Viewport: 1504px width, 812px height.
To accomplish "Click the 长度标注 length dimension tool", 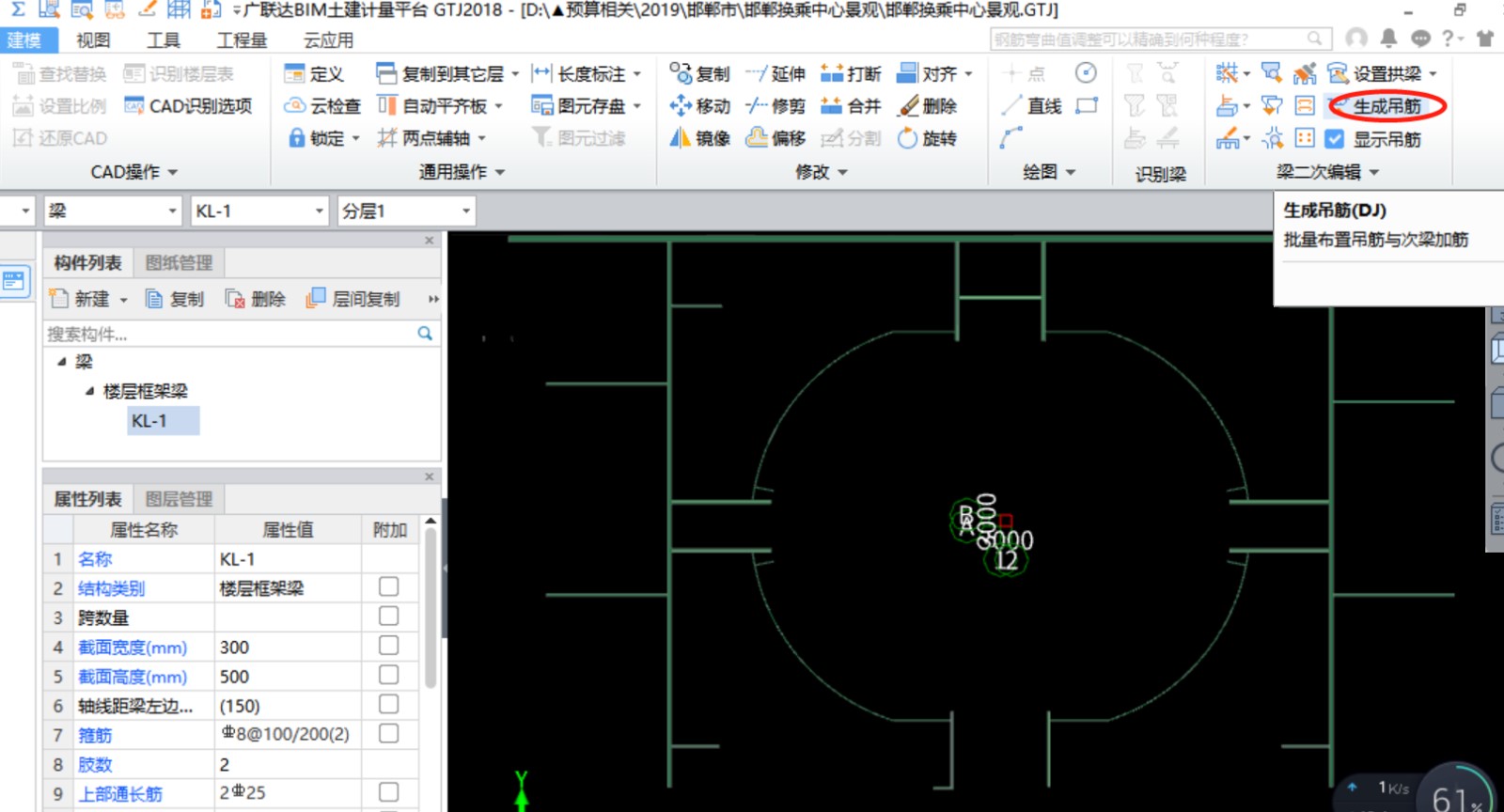I will click(587, 73).
